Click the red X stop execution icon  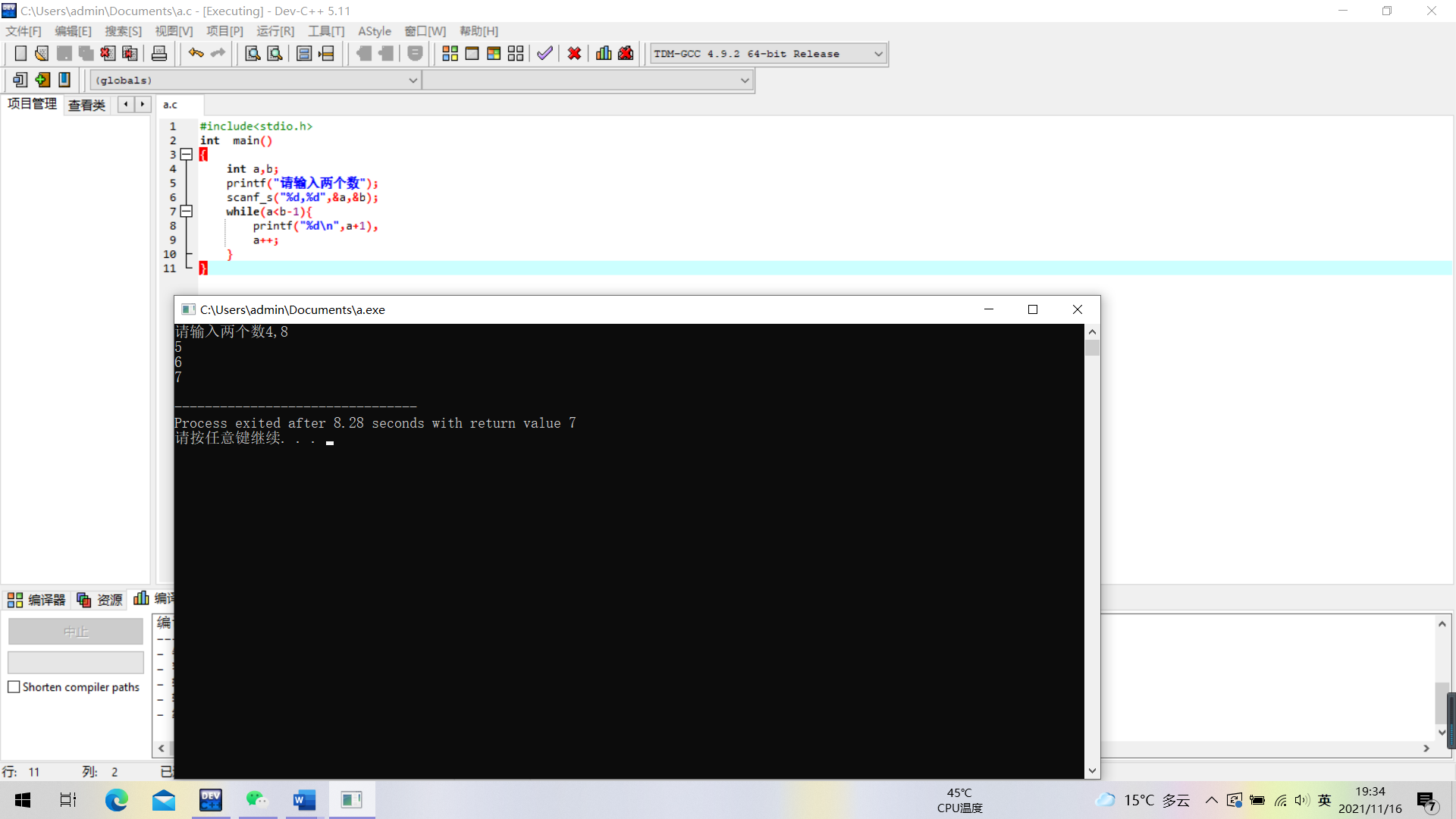[x=574, y=53]
